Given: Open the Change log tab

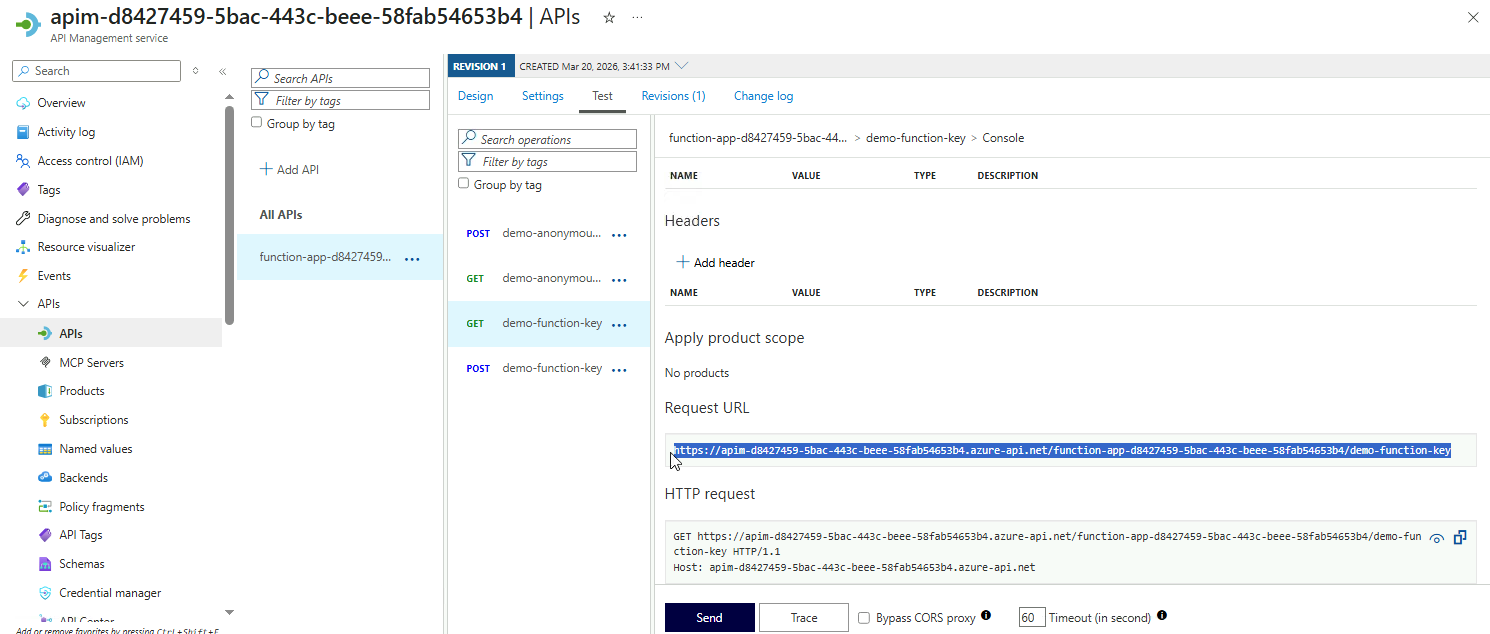Looking at the screenshot, I should point(763,96).
